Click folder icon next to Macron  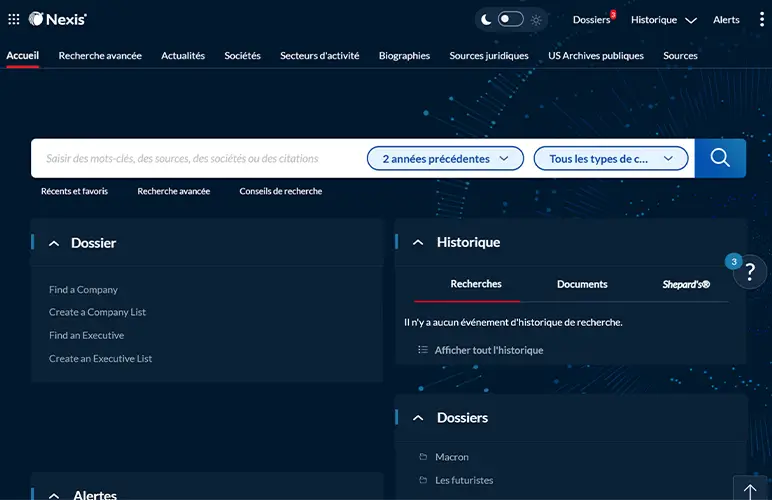click(423, 456)
